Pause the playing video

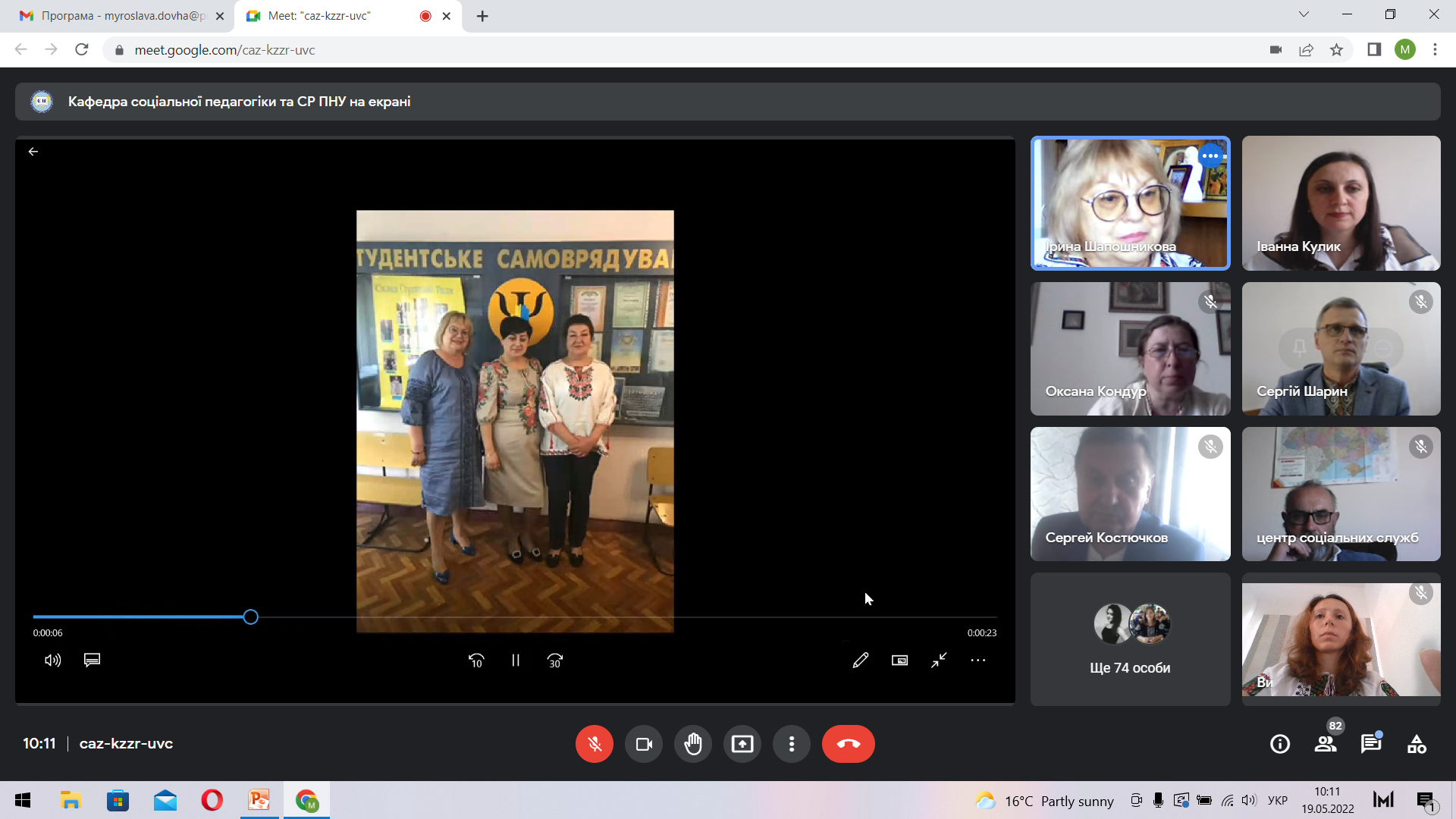point(516,661)
